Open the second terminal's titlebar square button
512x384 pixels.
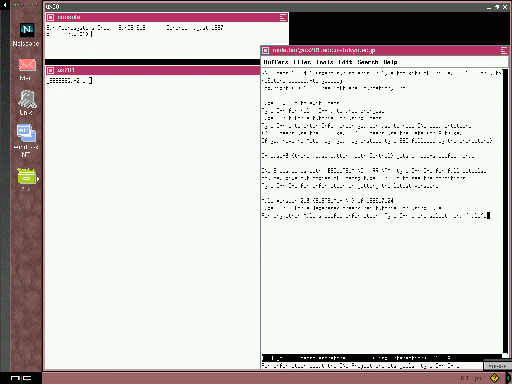50,70
